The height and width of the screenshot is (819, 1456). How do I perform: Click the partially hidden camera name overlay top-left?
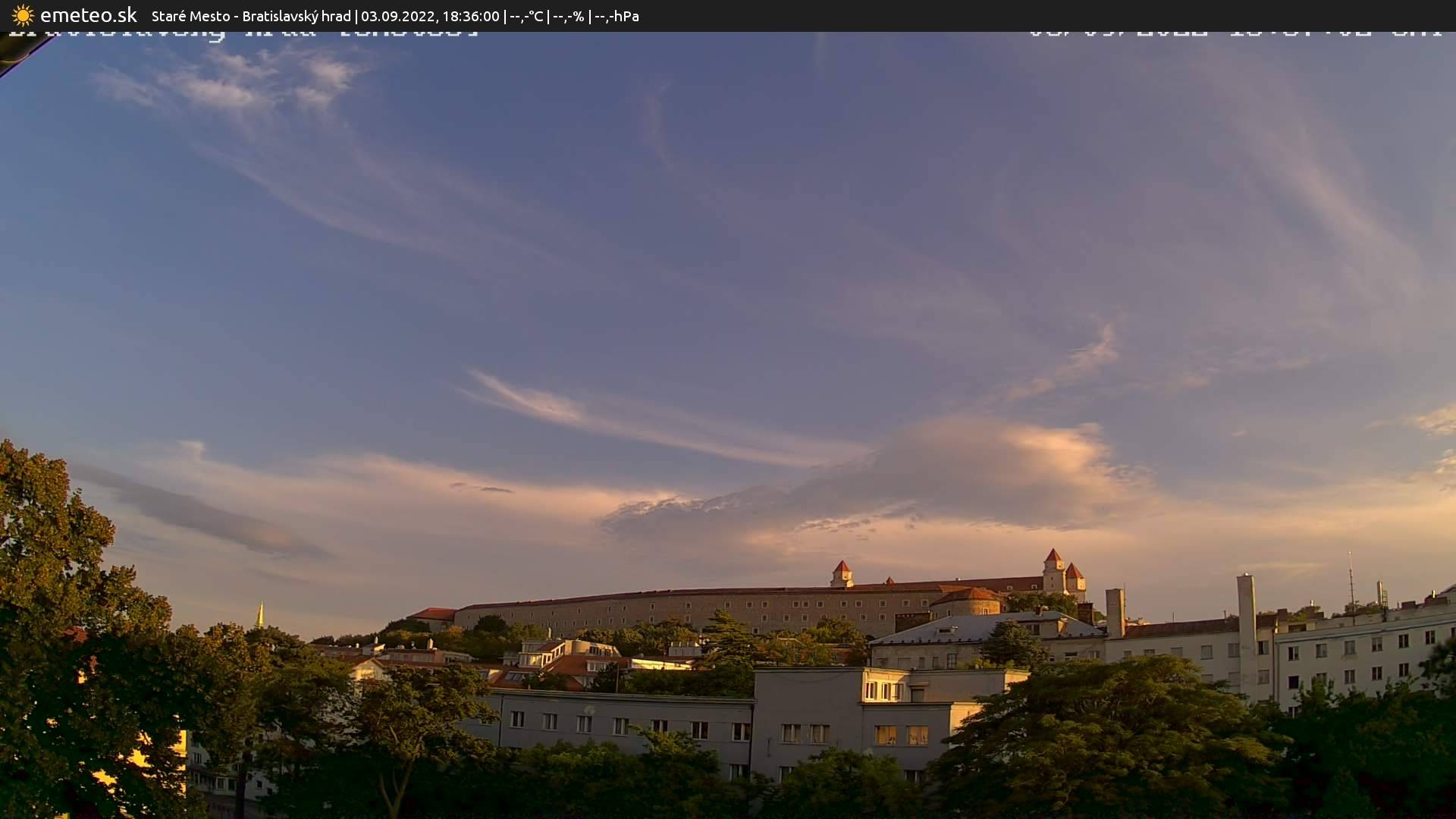tap(243, 34)
